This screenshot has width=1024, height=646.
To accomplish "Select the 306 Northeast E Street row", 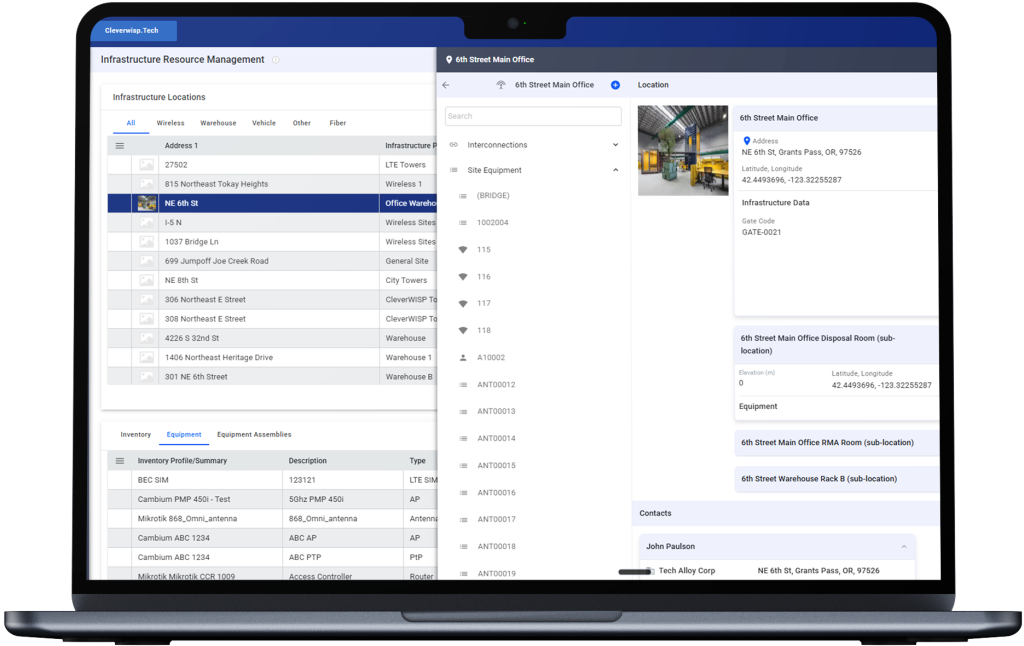I will pyautogui.click(x=272, y=300).
